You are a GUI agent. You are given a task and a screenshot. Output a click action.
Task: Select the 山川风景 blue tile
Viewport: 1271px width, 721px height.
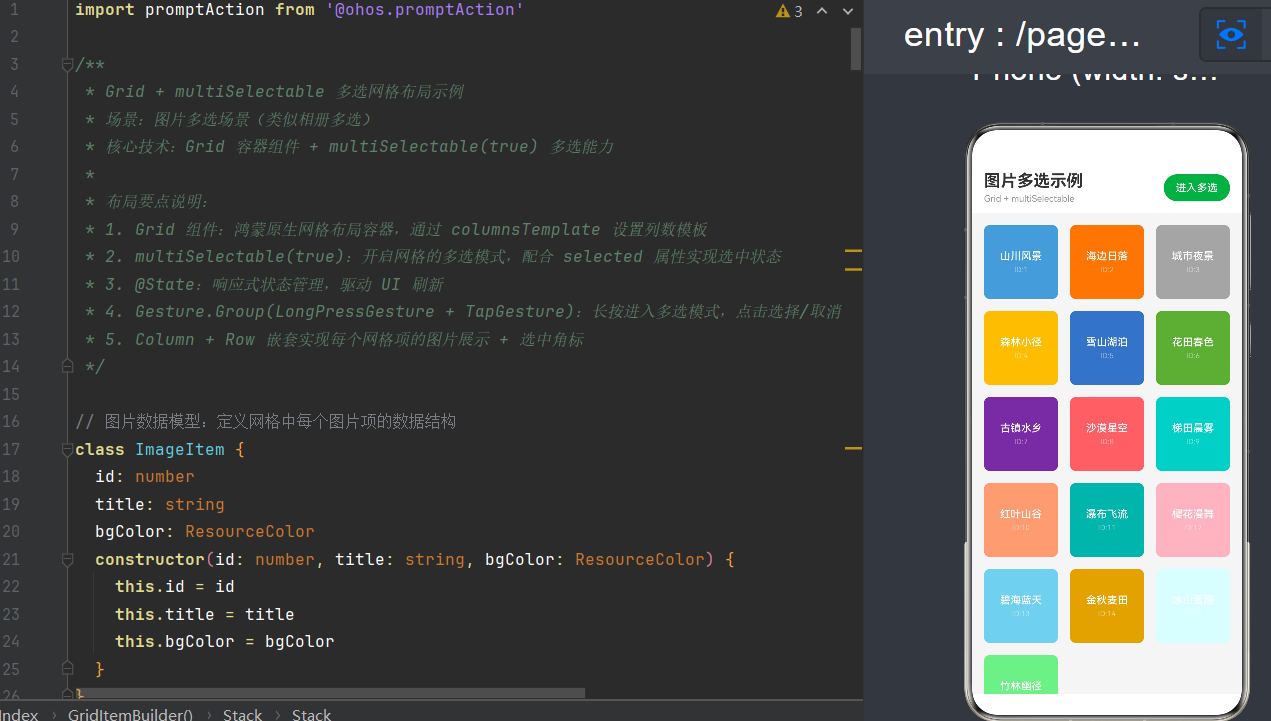click(1021, 262)
